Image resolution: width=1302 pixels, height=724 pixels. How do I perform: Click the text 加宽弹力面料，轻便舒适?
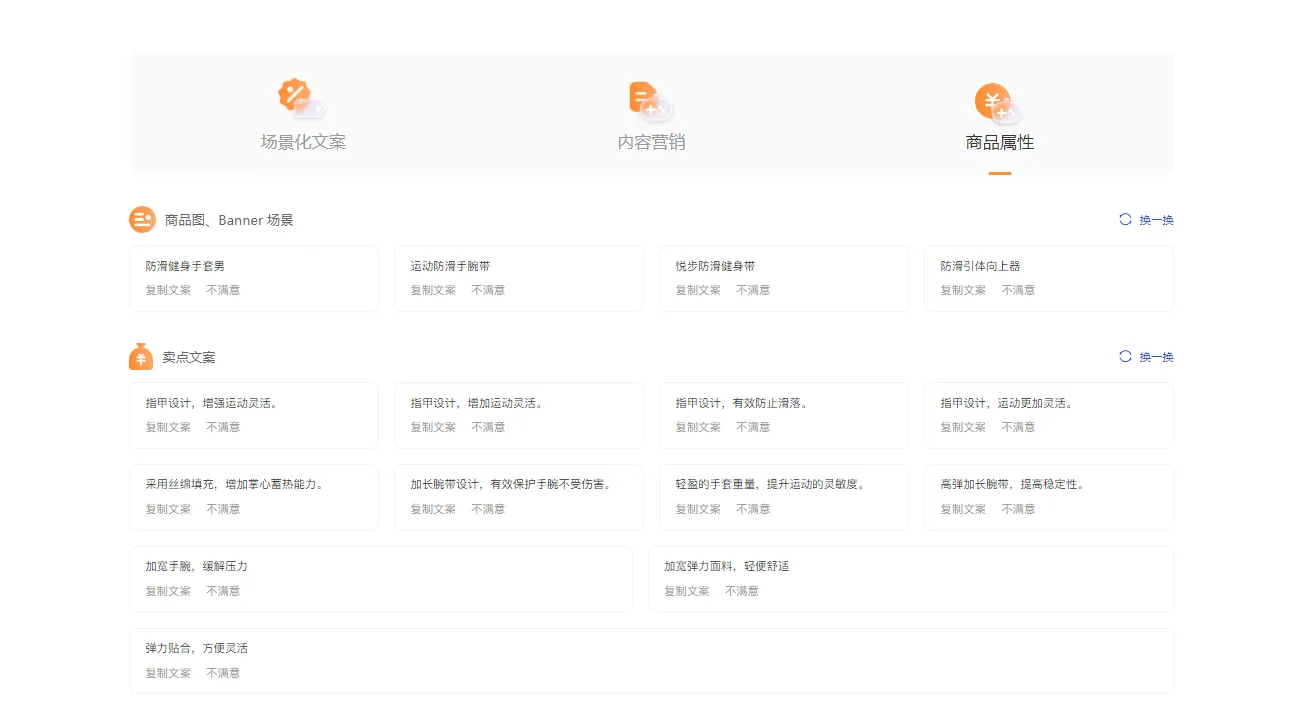pyautogui.click(x=727, y=566)
